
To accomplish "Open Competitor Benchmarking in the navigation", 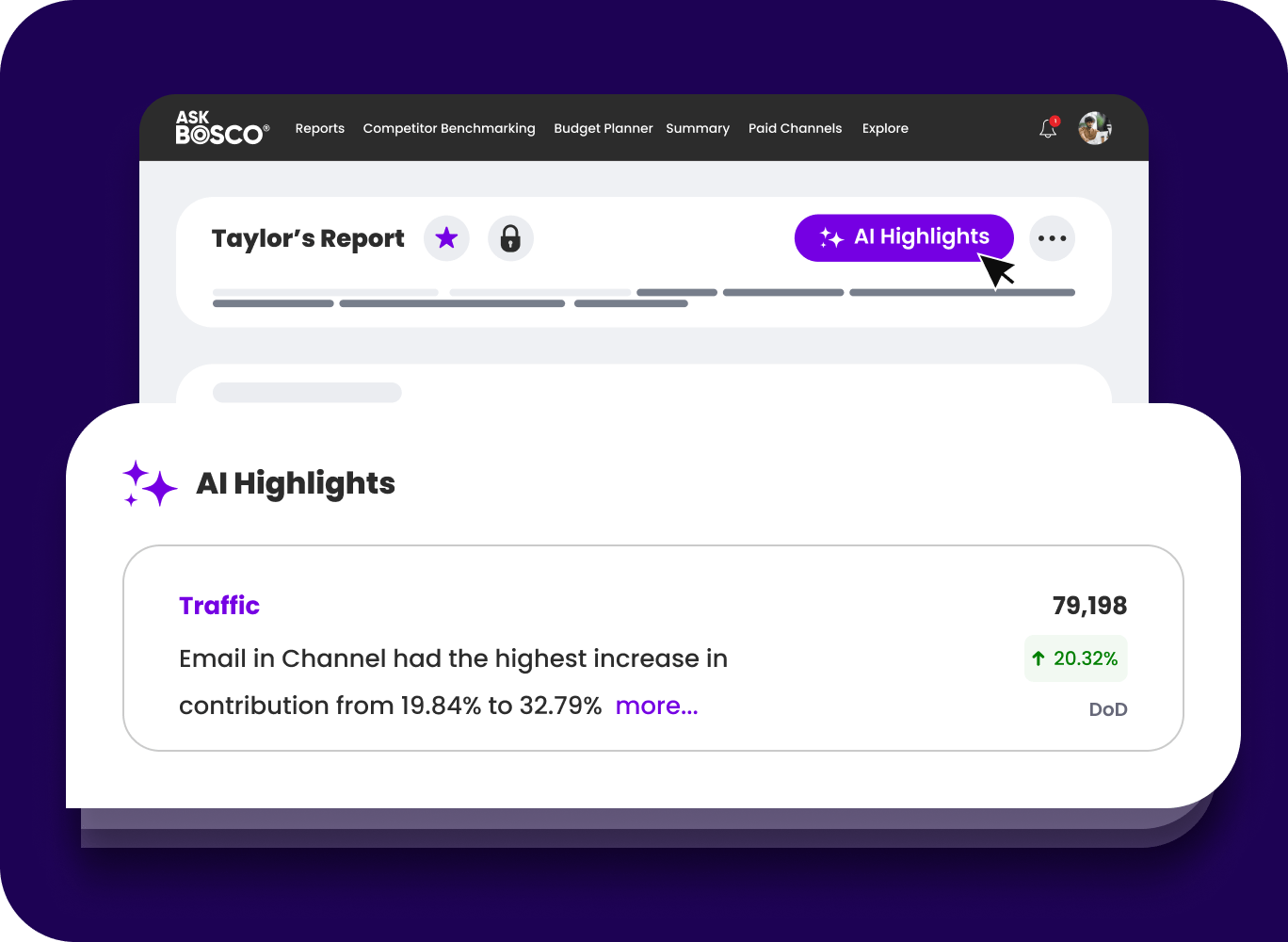I will (x=448, y=129).
